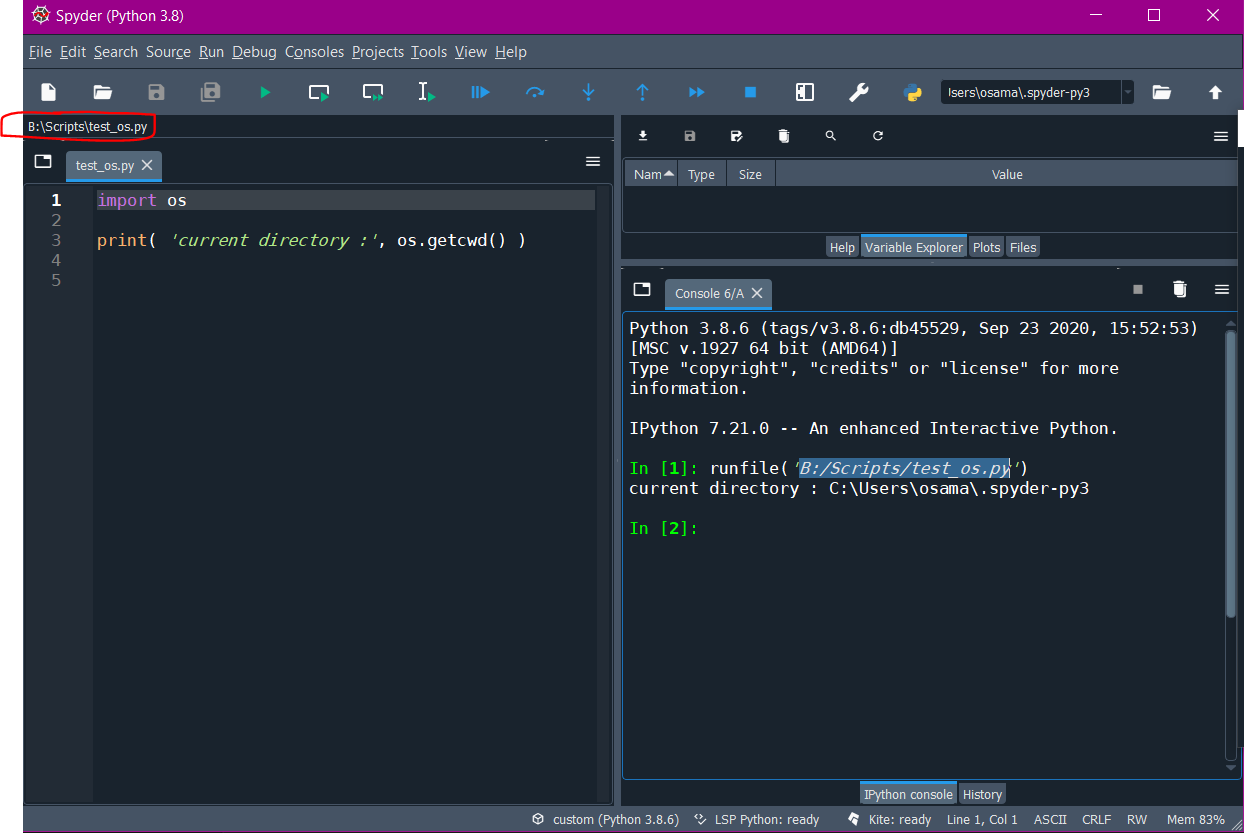Close the Console 6/A tab
Screen dimensions: 1244x833
coord(757,293)
